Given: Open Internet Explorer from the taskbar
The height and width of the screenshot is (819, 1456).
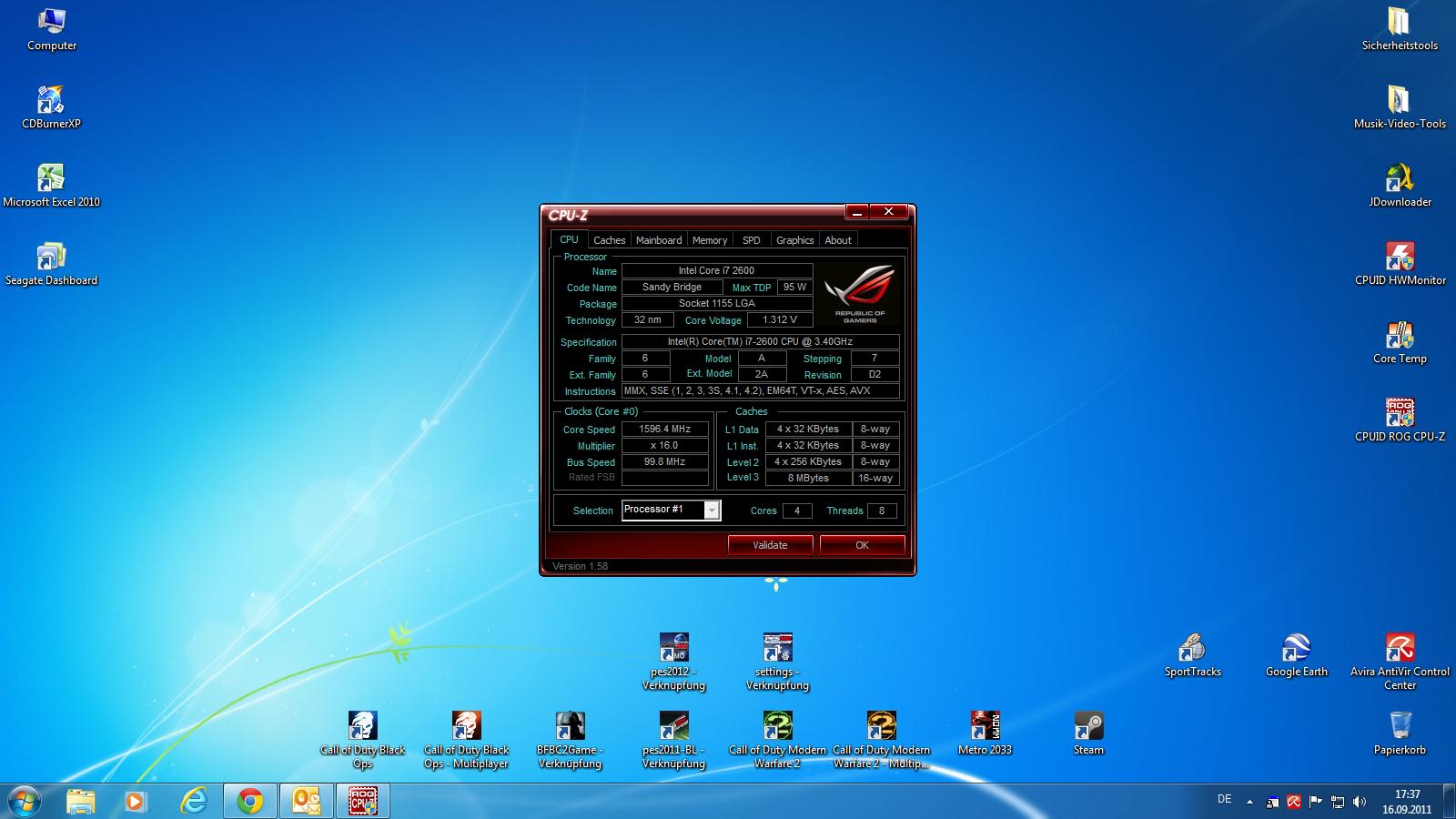Looking at the screenshot, I should point(193,801).
